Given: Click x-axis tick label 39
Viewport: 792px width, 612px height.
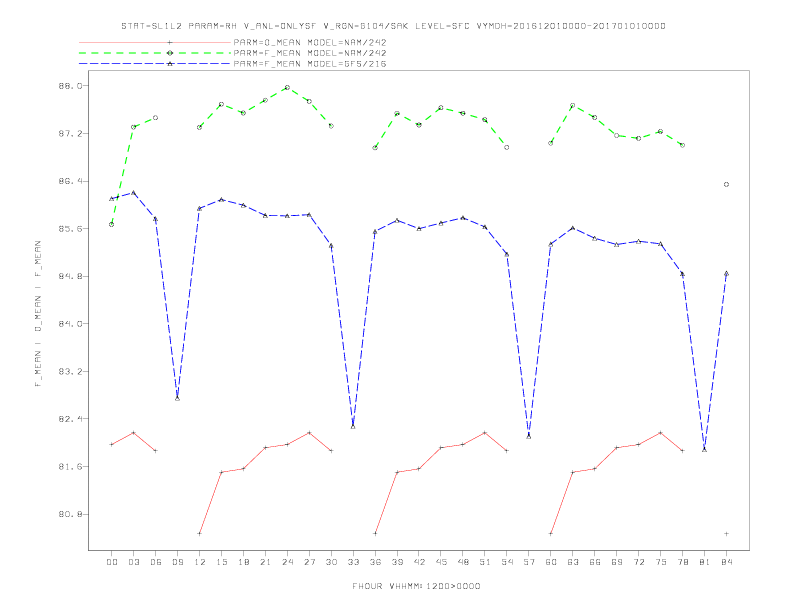Looking at the screenshot, I should (397, 562).
